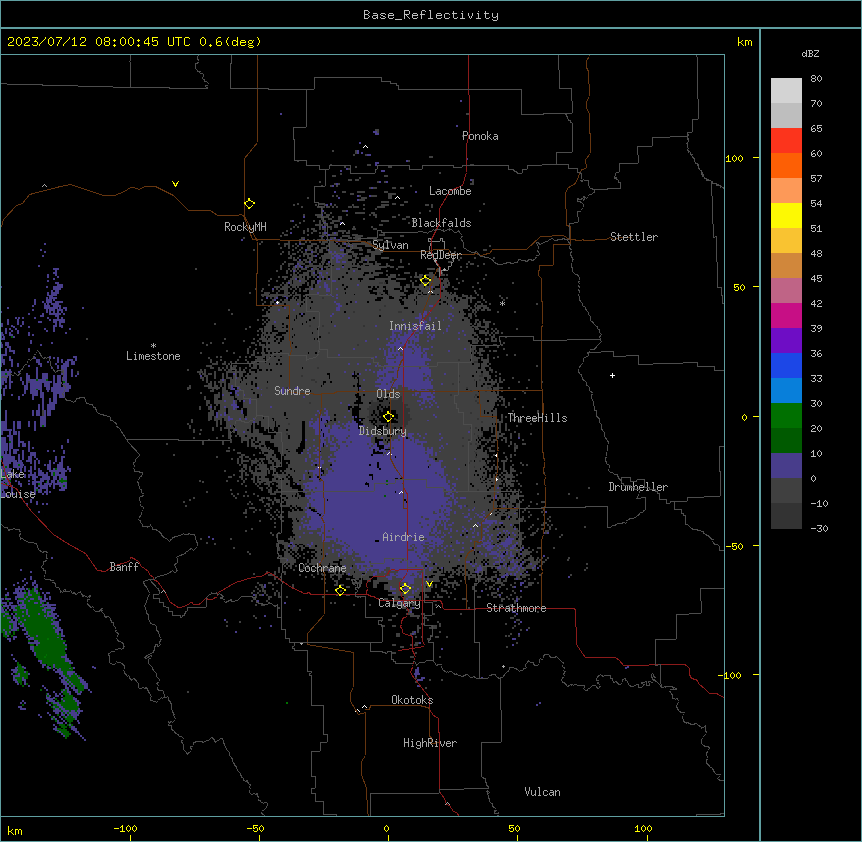Image resolution: width=862 pixels, height=842 pixels.
Task: Click the Didsbury city label
Action: coord(383,431)
